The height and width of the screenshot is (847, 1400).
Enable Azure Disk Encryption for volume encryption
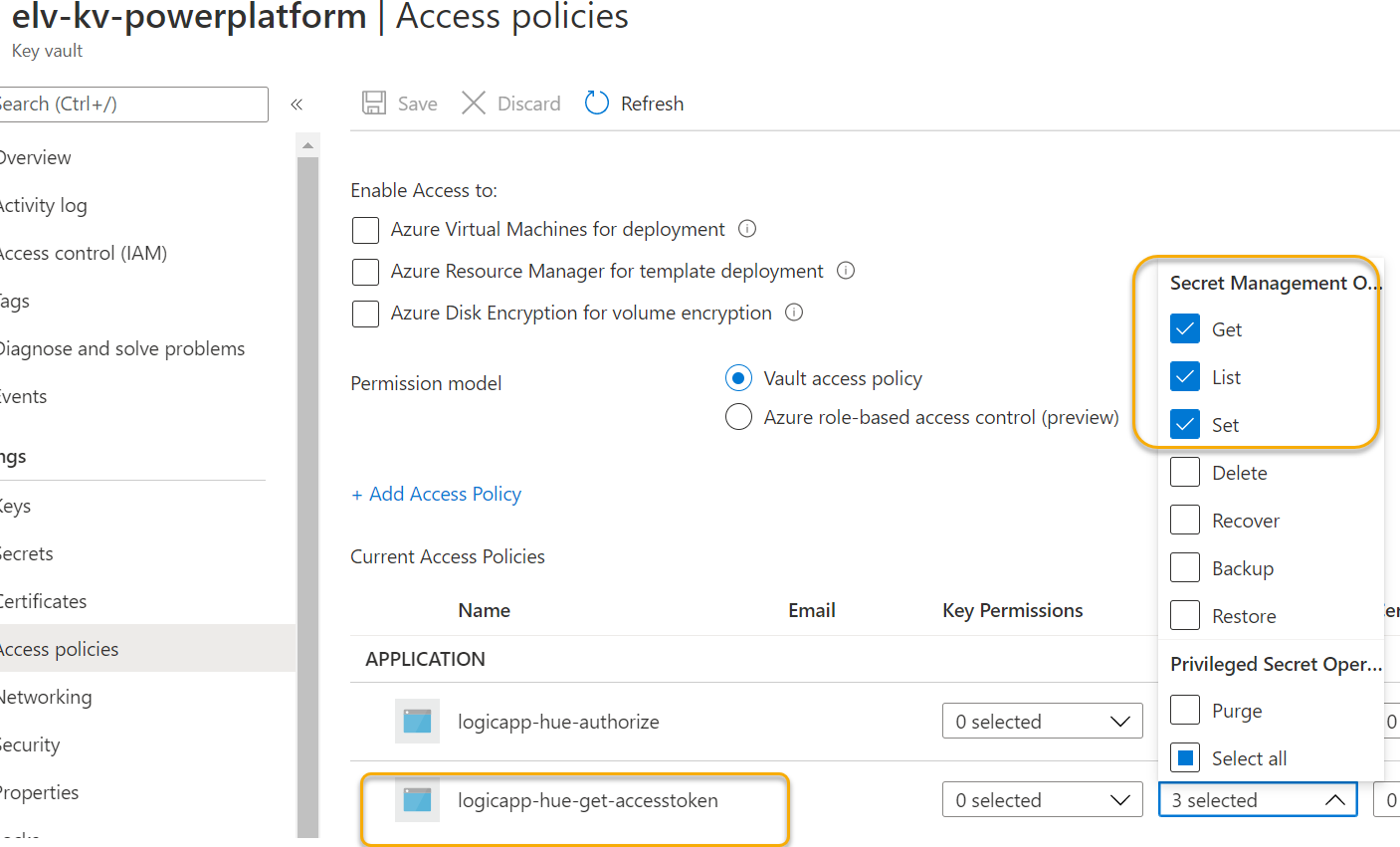(x=366, y=314)
